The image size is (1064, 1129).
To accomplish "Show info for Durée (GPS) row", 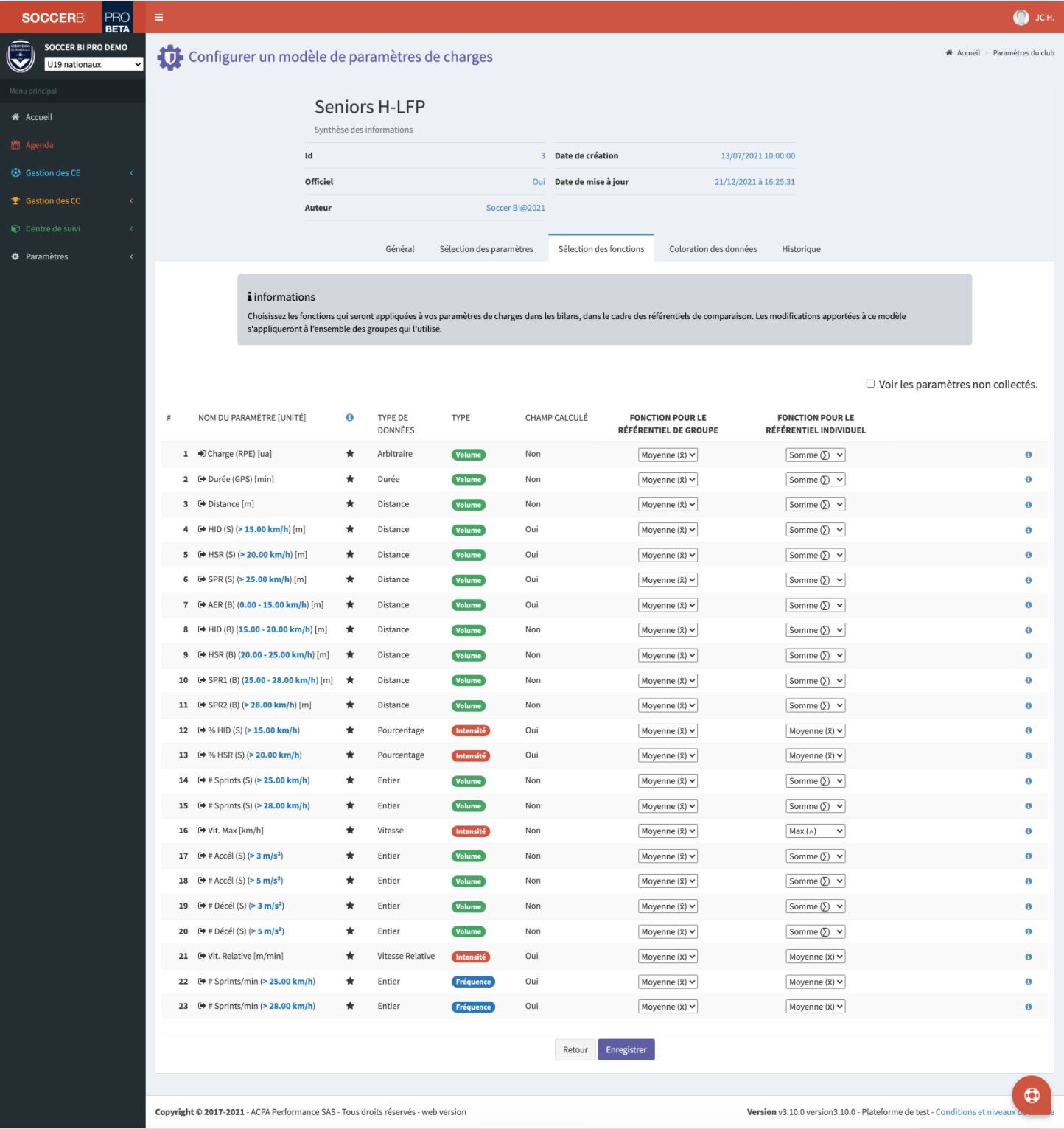I will (1028, 480).
